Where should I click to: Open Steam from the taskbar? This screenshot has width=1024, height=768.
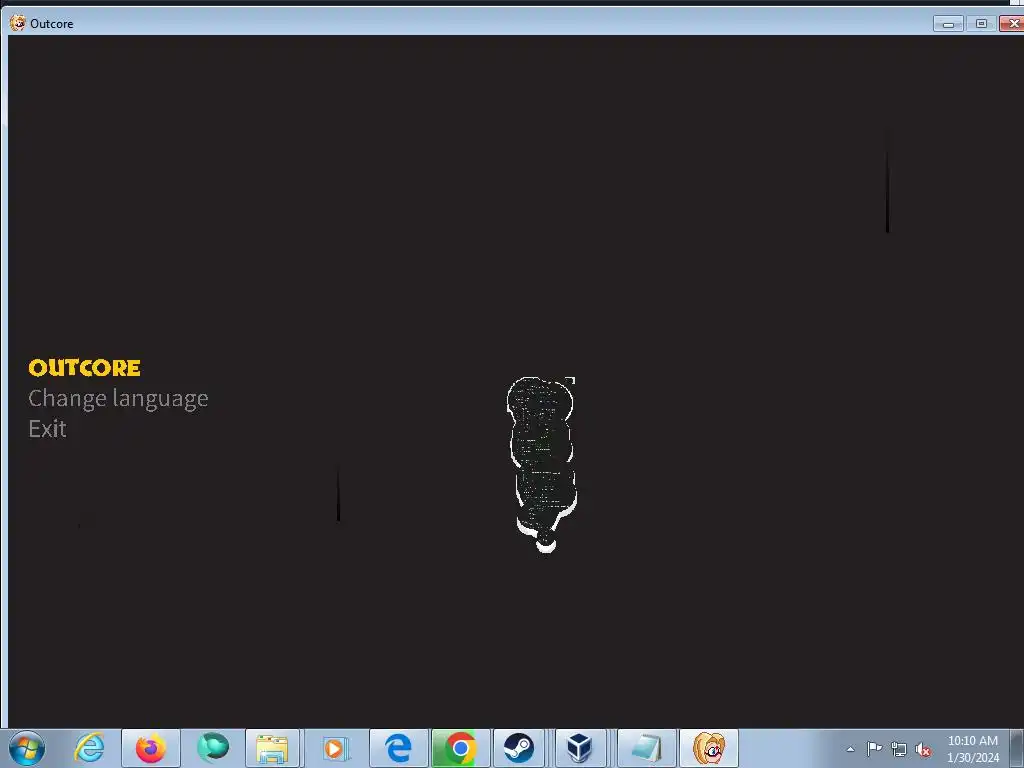coord(519,748)
